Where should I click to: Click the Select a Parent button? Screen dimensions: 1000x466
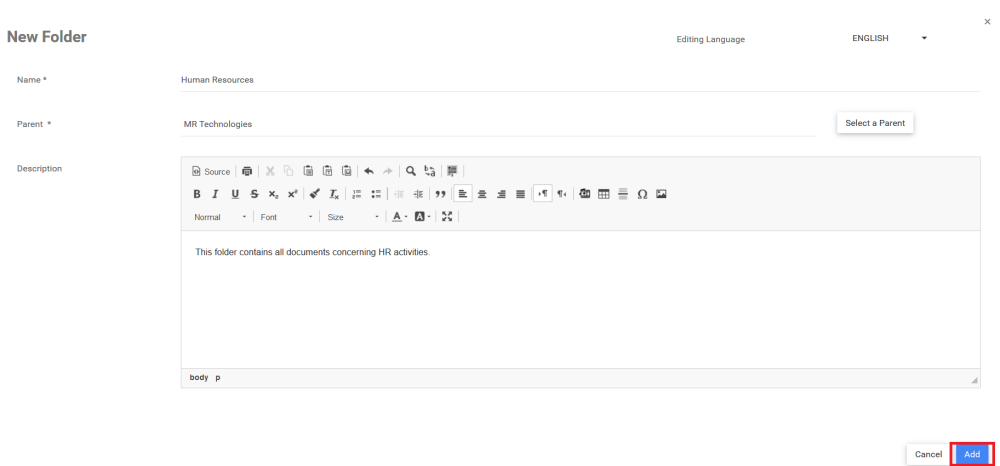coord(875,123)
